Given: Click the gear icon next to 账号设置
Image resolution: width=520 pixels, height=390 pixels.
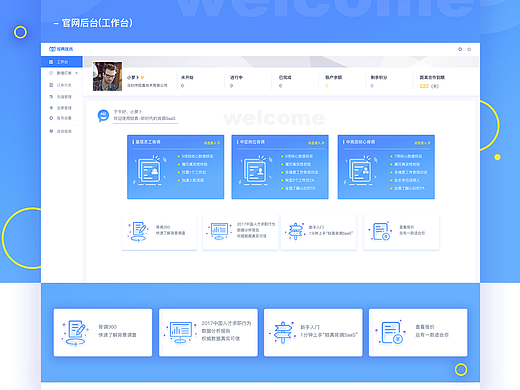Looking at the screenshot, I should coord(51,118).
